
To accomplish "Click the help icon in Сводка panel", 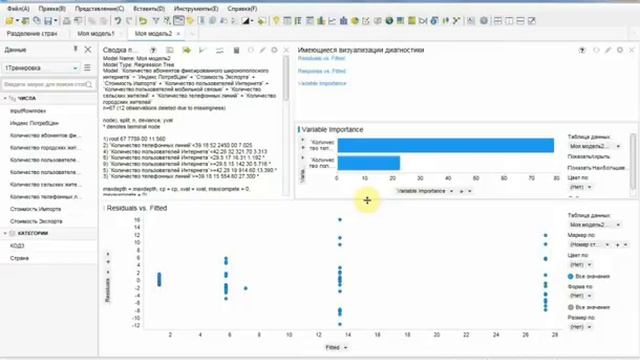I will pos(153,50).
